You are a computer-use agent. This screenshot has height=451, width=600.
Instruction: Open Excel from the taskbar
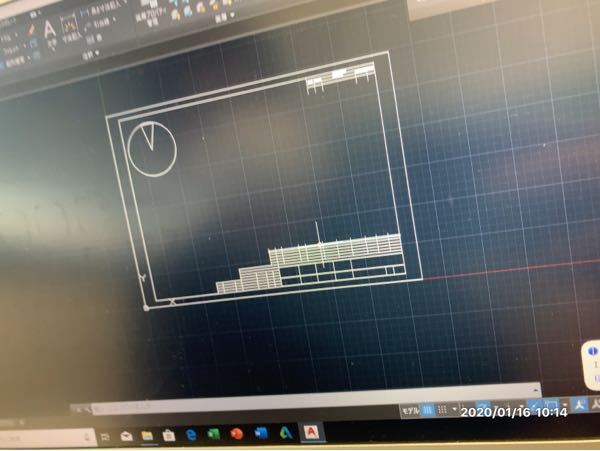pyautogui.click(x=213, y=435)
